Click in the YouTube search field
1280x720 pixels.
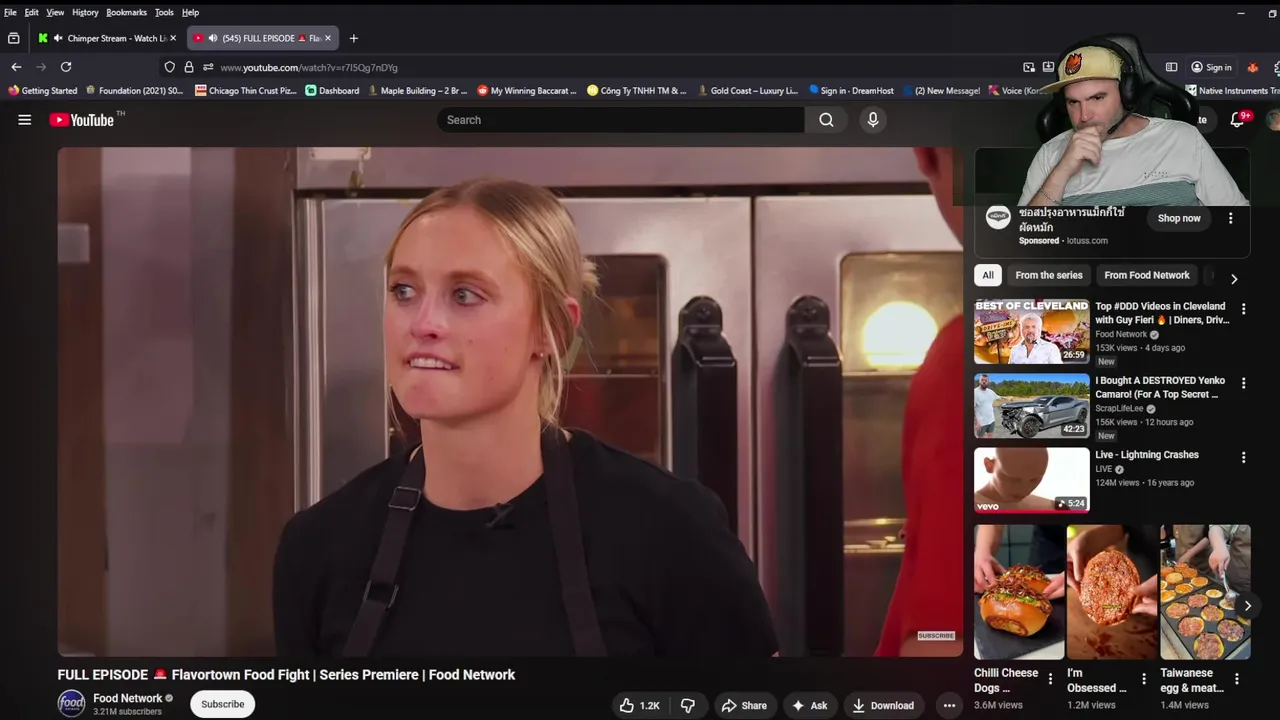[620, 120]
